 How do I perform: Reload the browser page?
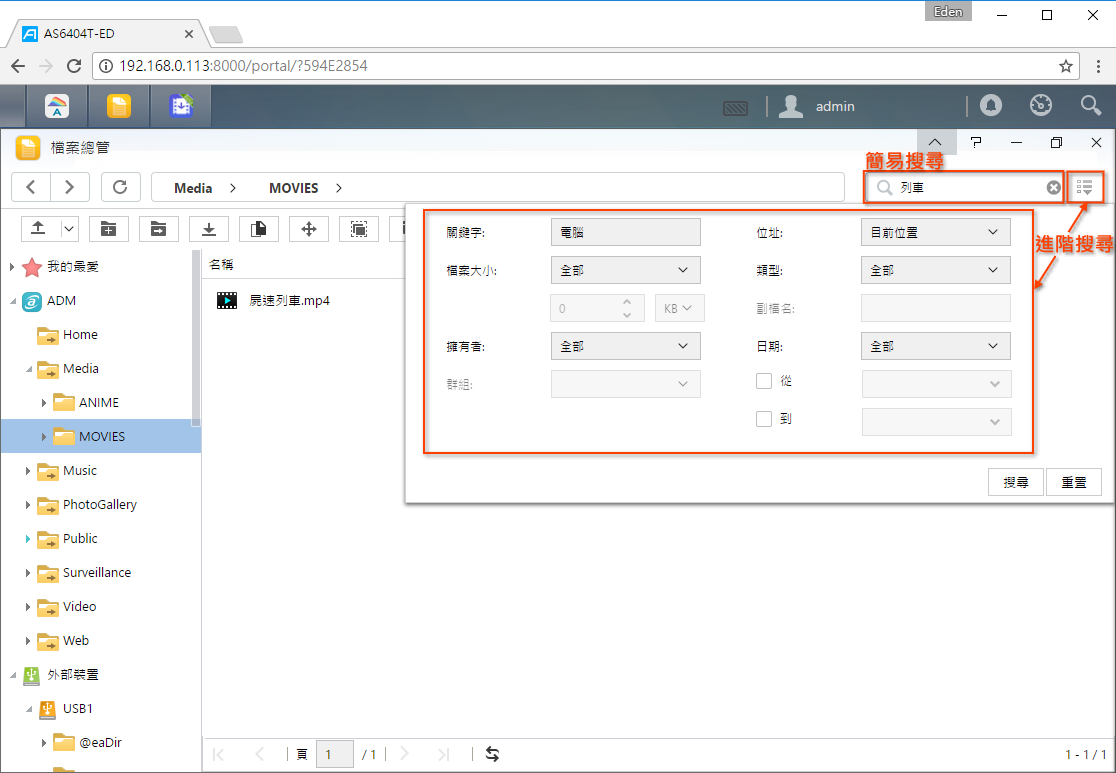pos(73,66)
